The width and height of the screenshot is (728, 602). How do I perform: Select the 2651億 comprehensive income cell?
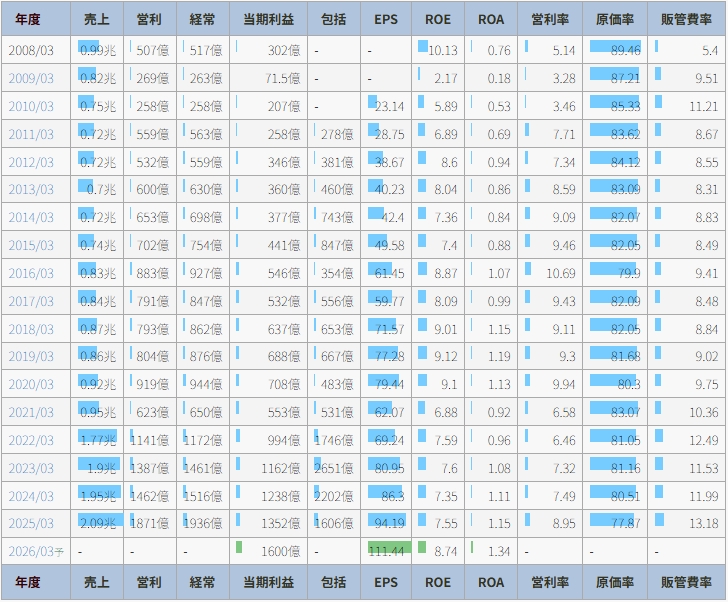[333, 468]
